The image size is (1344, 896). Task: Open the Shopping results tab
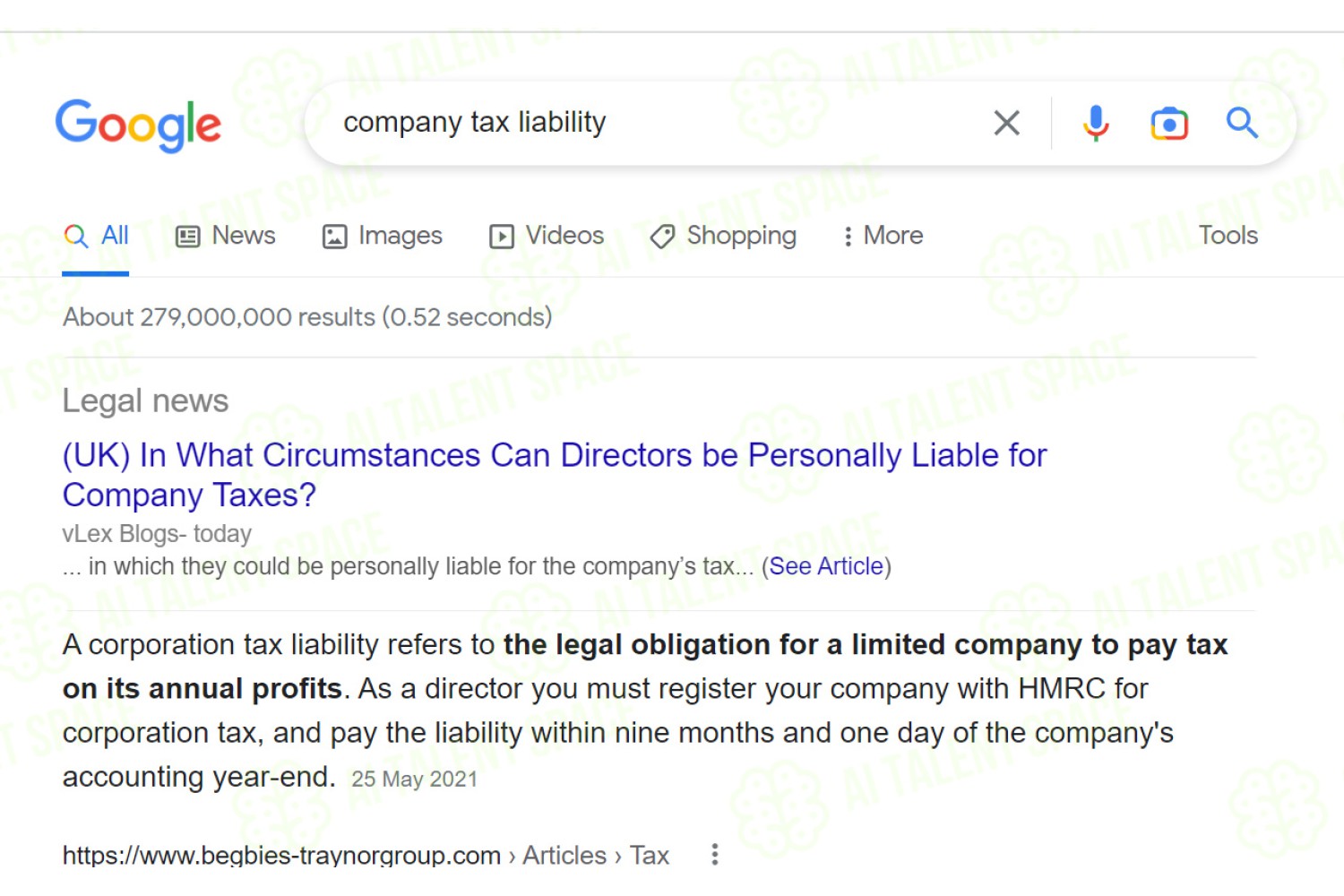click(x=723, y=236)
